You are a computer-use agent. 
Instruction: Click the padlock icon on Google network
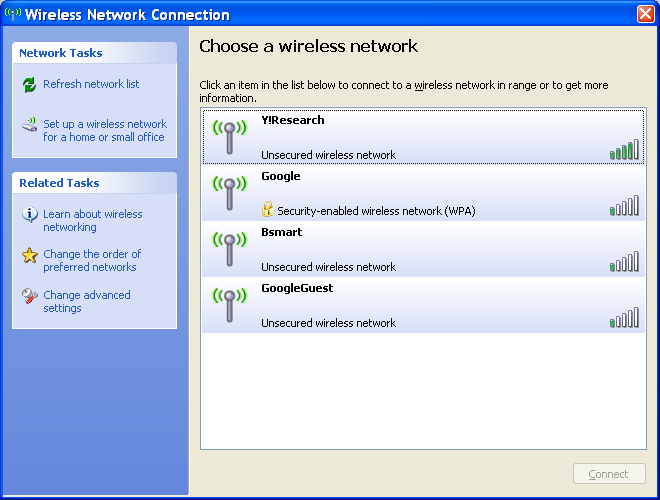point(267,210)
